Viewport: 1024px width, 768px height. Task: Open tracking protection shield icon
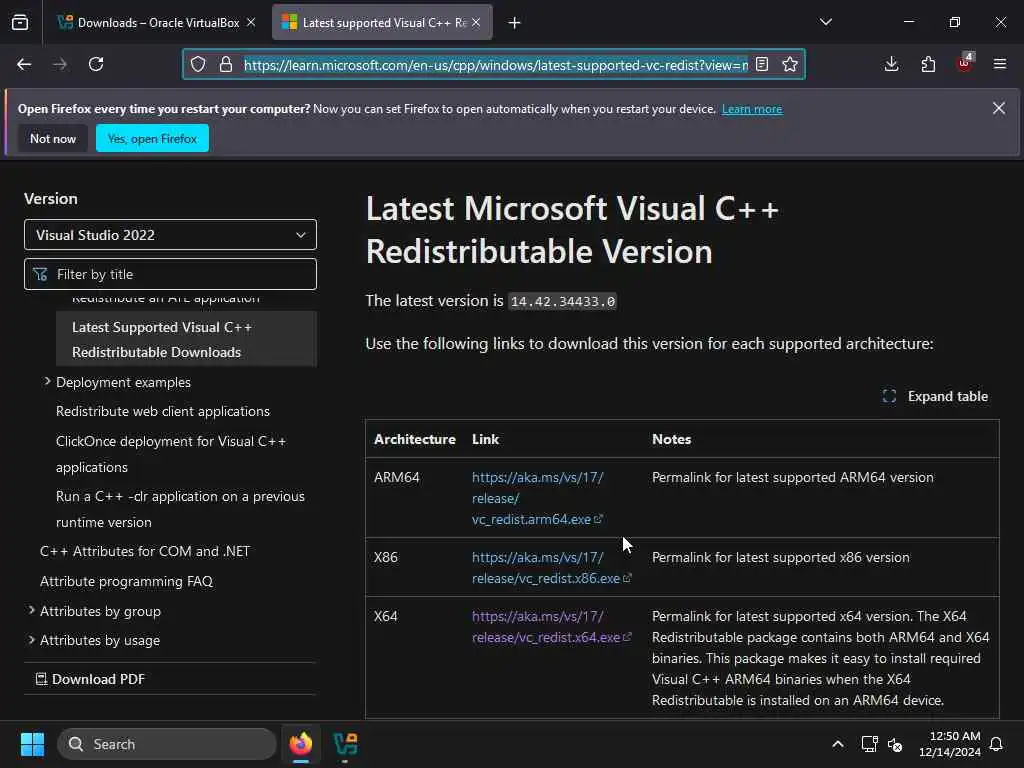click(x=198, y=64)
